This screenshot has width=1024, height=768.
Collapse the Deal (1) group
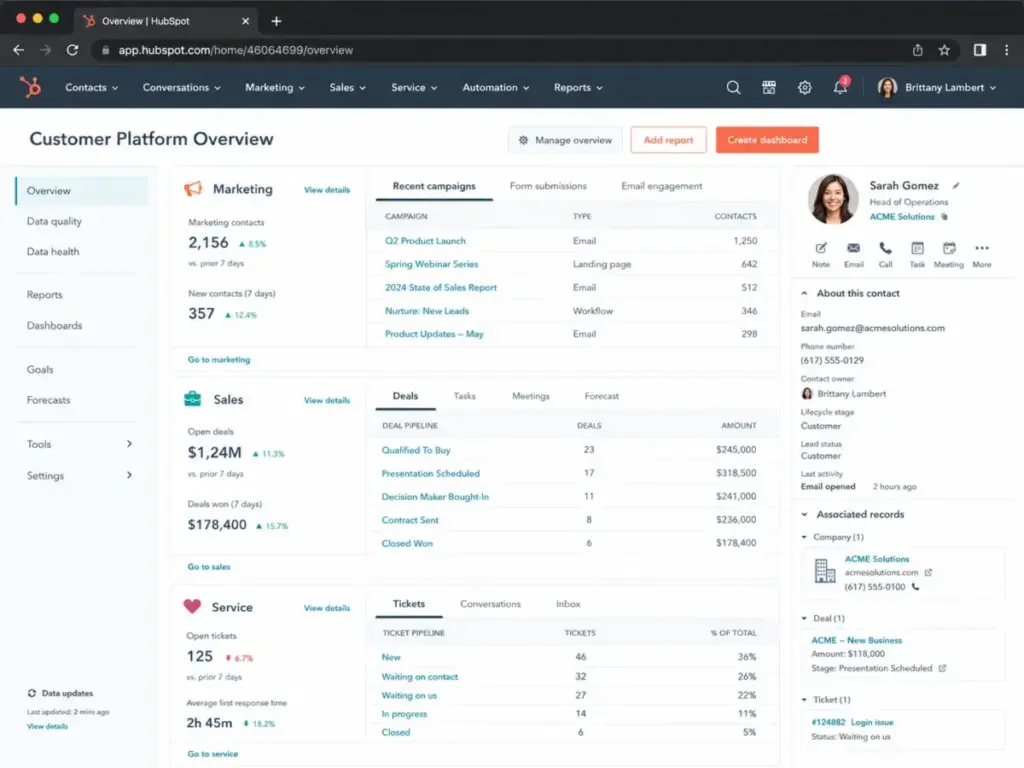pyautogui.click(x=804, y=618)
